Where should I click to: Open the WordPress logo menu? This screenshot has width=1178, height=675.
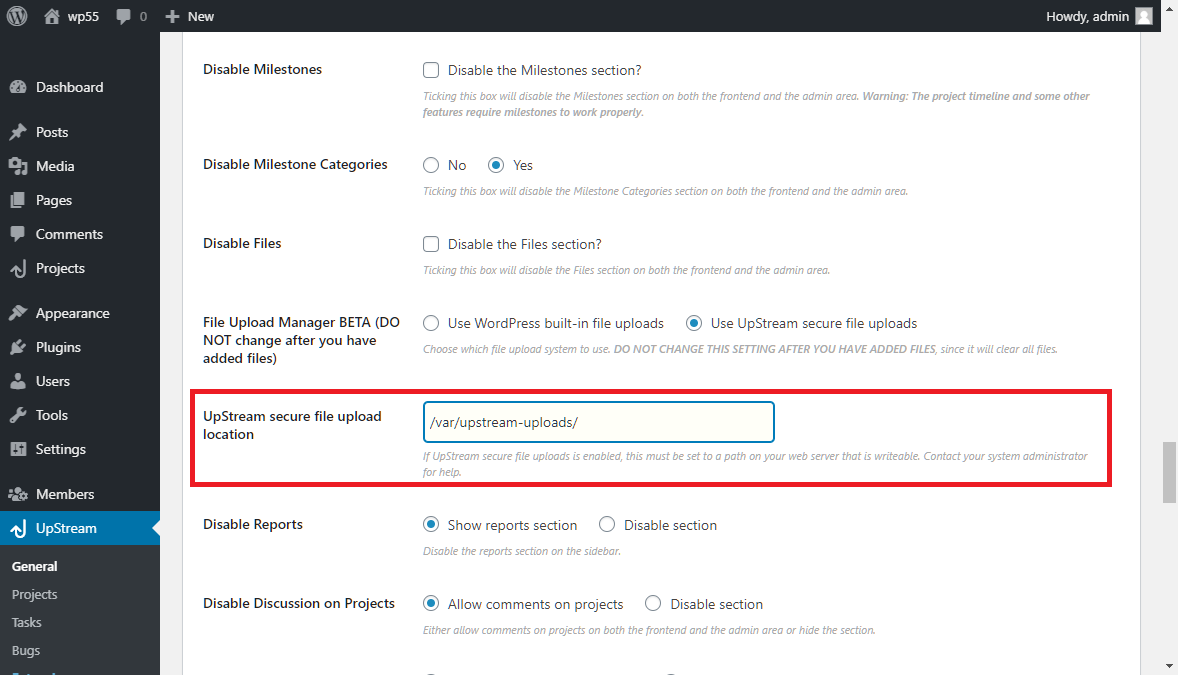pos(15,15)
